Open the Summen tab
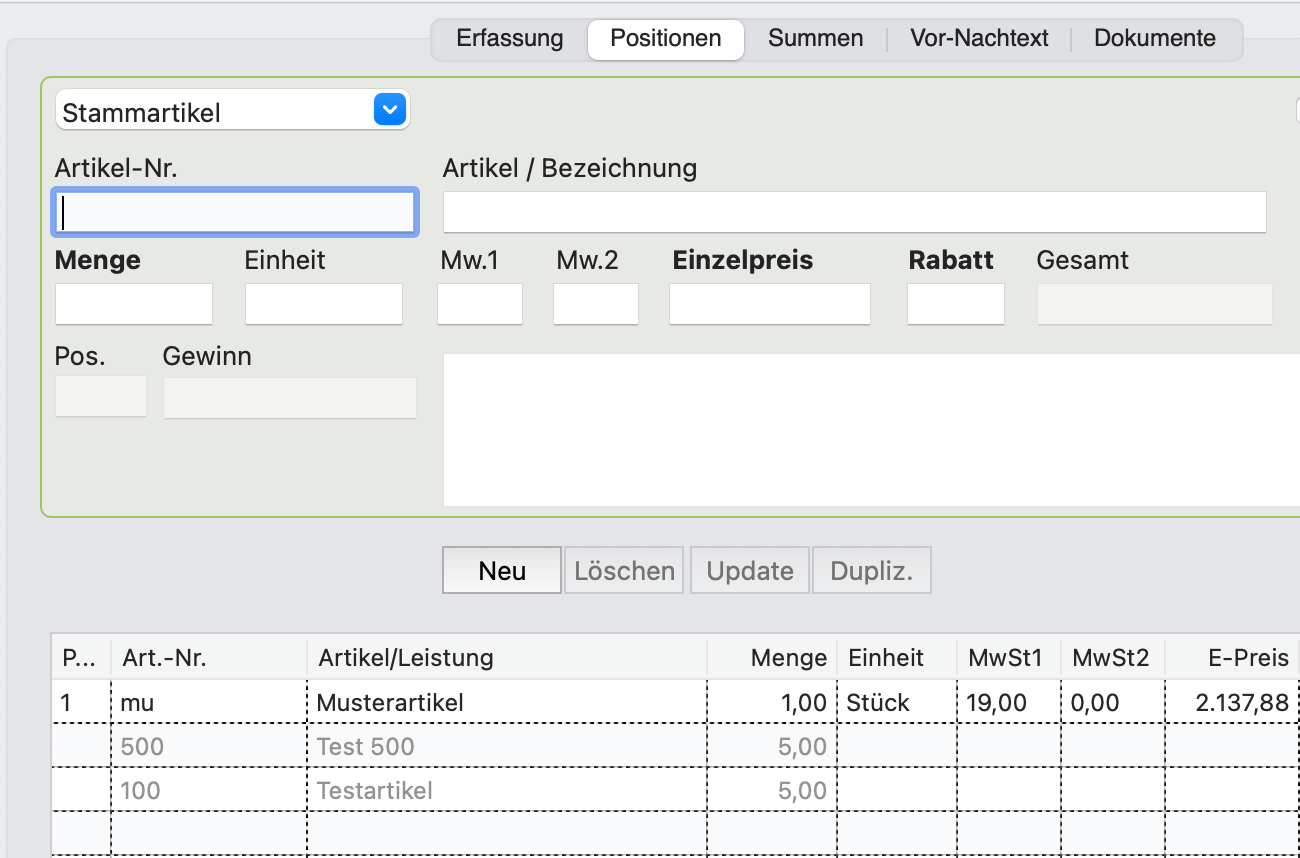 click(x=815, y=38)
